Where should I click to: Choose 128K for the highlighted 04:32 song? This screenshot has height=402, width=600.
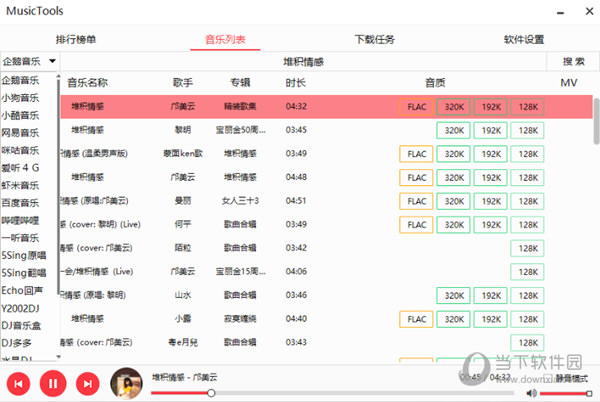click(527, 107)
